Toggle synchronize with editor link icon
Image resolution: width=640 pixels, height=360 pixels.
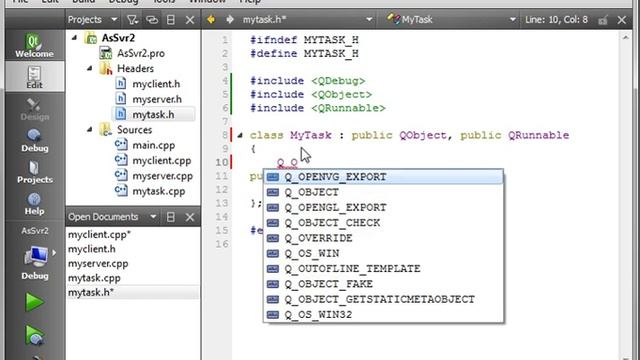click(x=152, y=20)
